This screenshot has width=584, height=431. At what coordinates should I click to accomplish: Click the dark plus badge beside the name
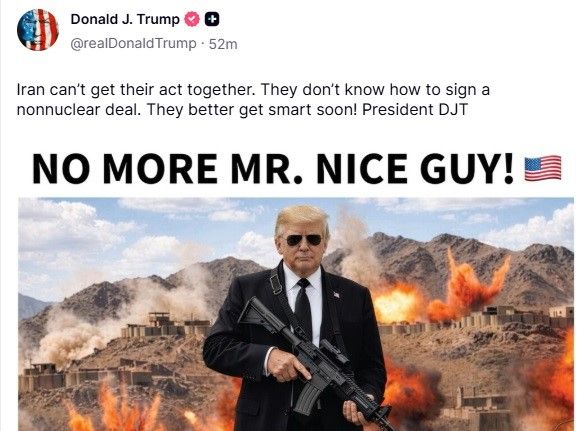(x=212, y=19)
